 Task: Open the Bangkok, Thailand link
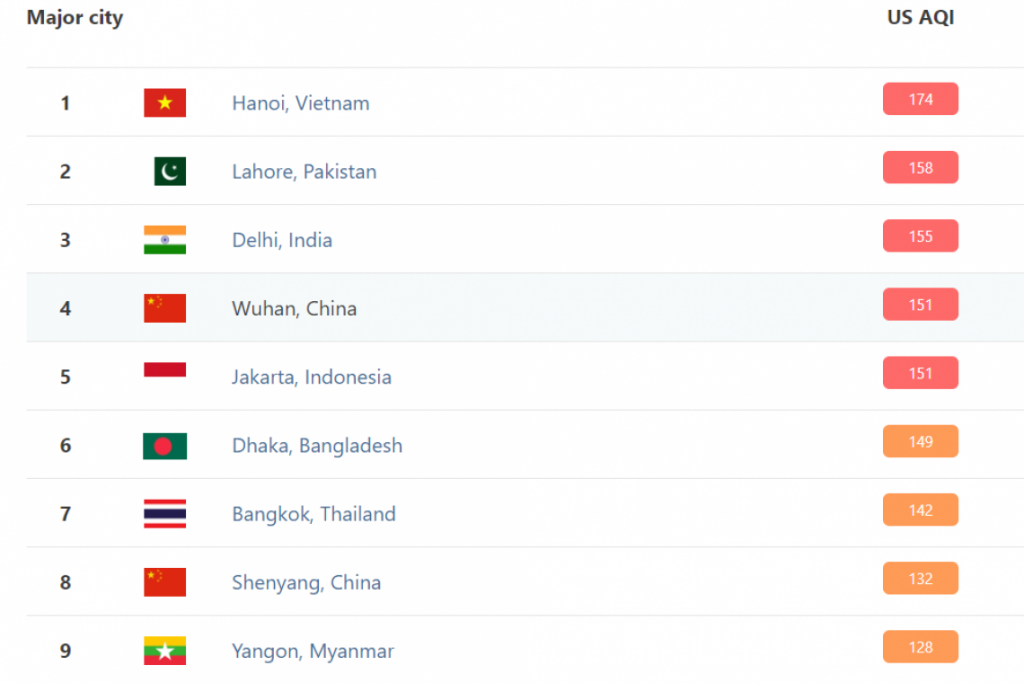point(313,515)
